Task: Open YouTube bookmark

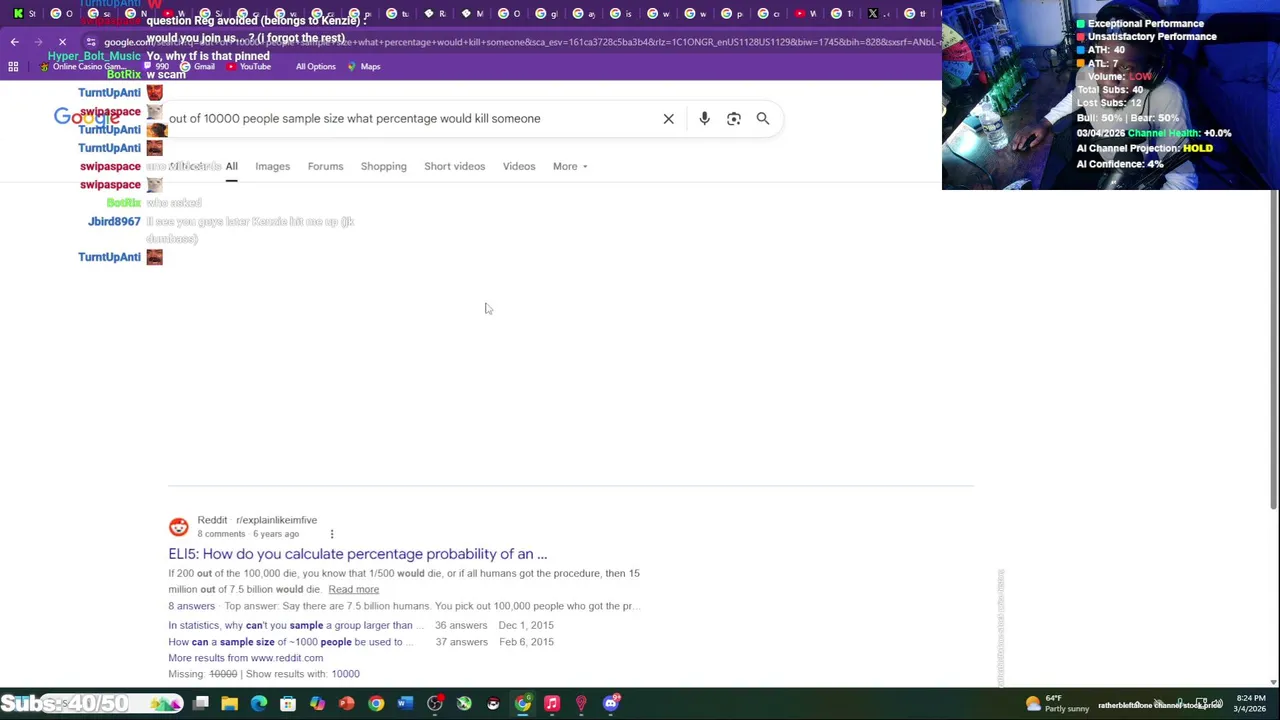Action: click(248, 67)
